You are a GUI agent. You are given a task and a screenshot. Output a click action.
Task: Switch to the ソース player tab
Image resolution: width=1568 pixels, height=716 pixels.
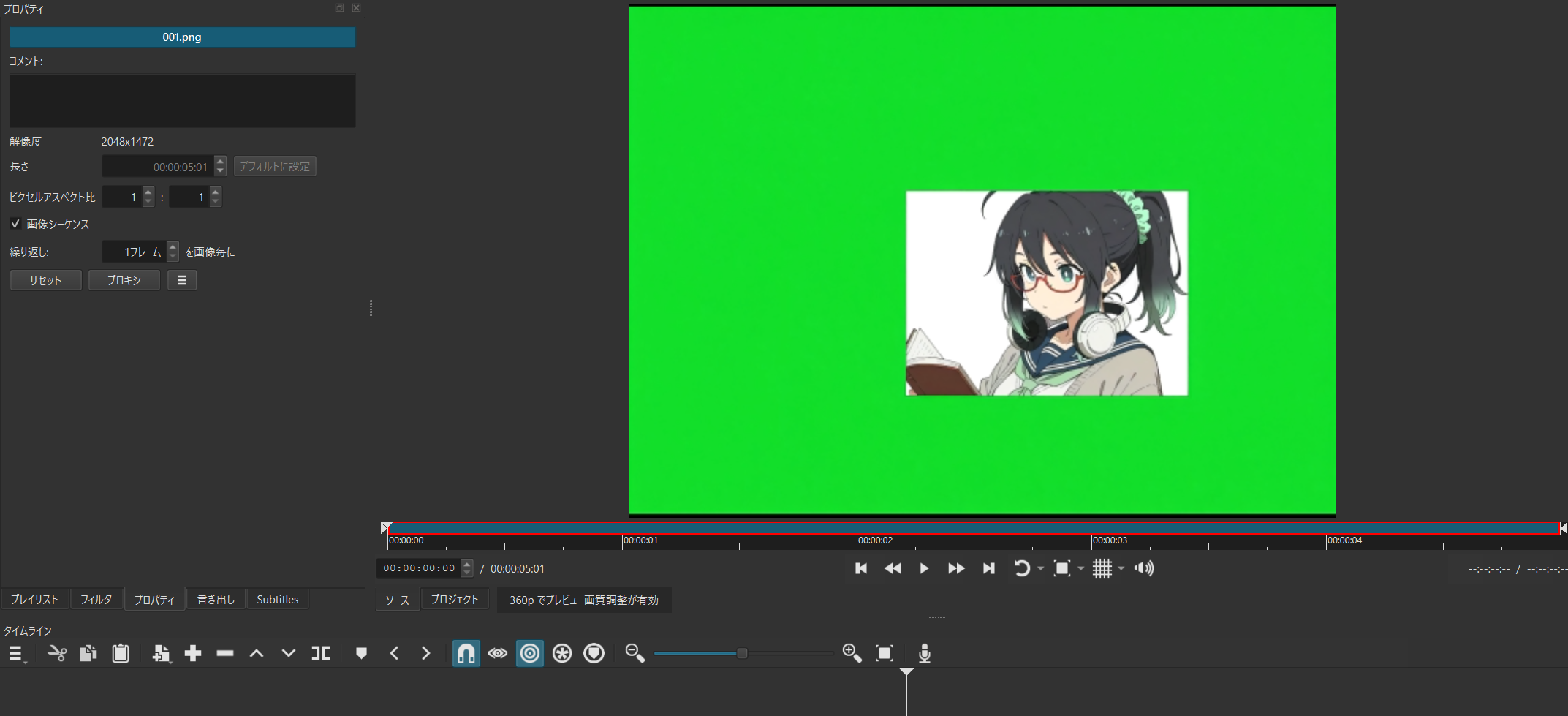coord(398,600)
